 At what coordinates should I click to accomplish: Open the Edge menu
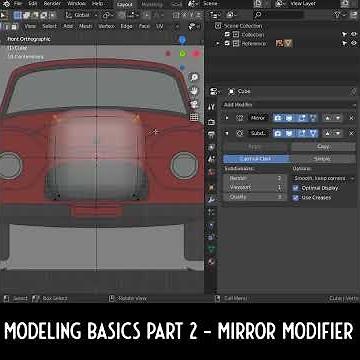126,26
